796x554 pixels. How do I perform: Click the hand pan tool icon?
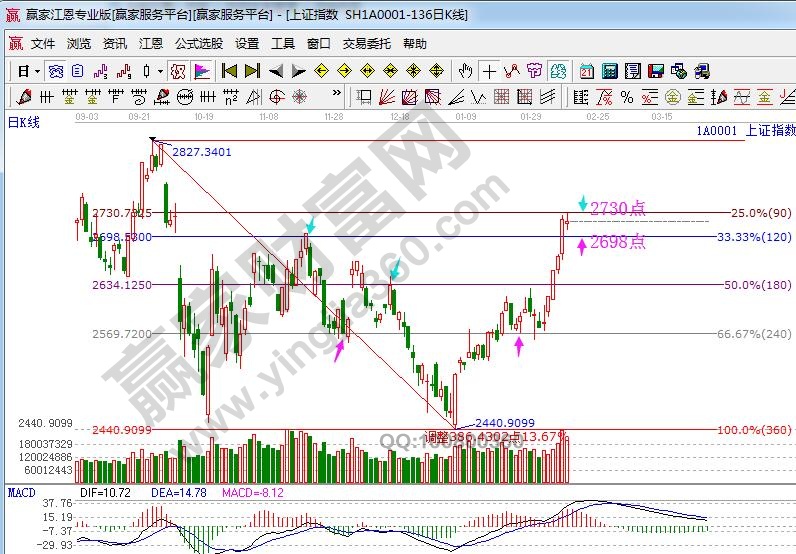pos(465,71)
